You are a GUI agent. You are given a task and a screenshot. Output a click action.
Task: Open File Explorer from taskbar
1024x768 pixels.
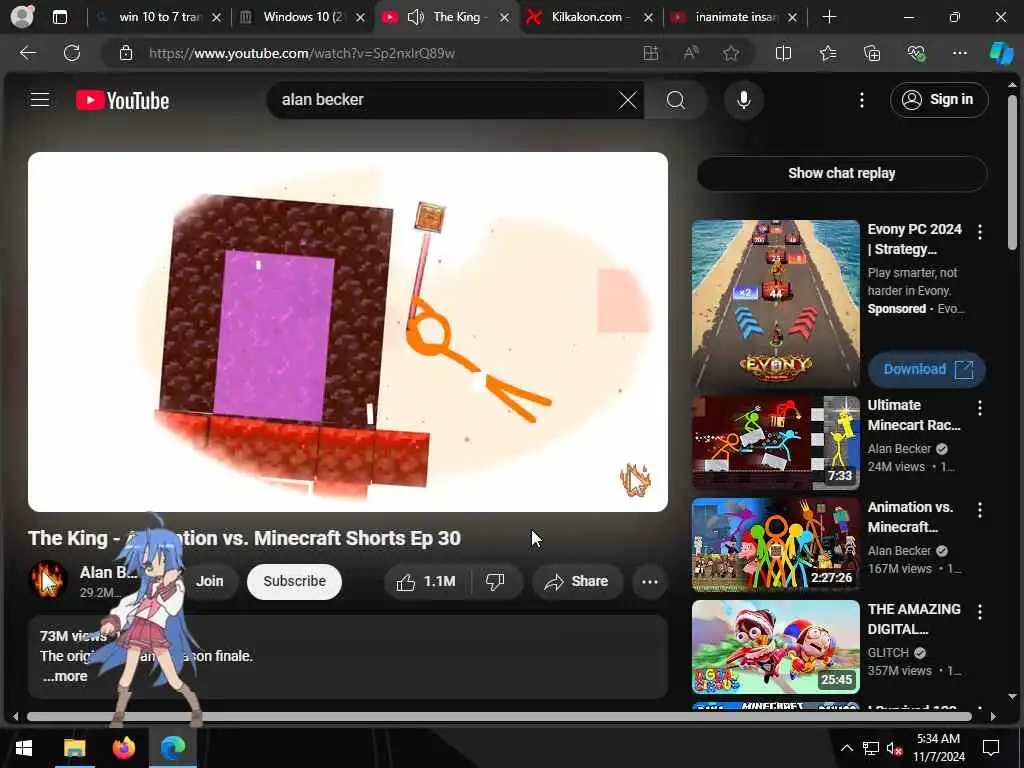(74, 747)
